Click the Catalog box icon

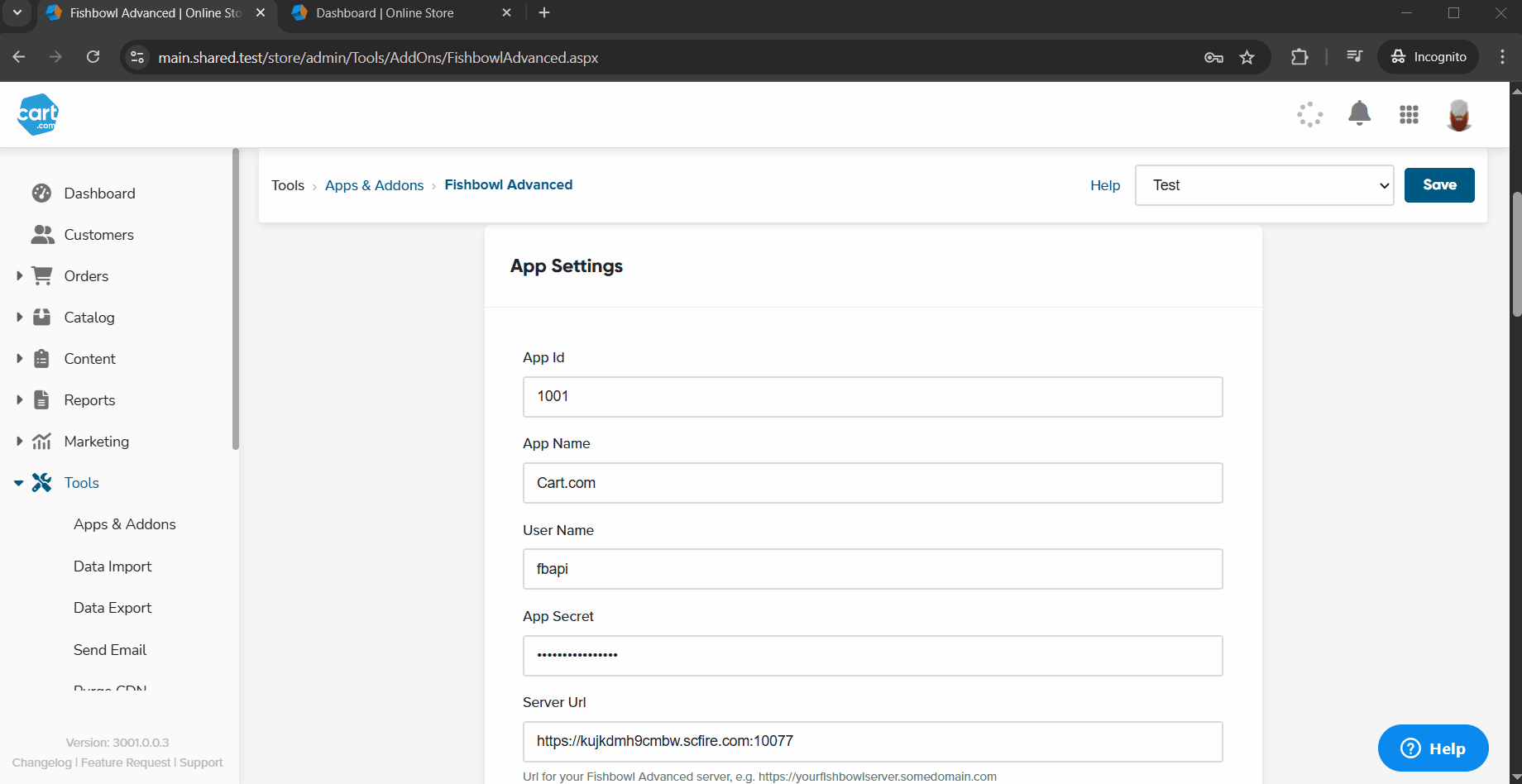click(41, 317)
